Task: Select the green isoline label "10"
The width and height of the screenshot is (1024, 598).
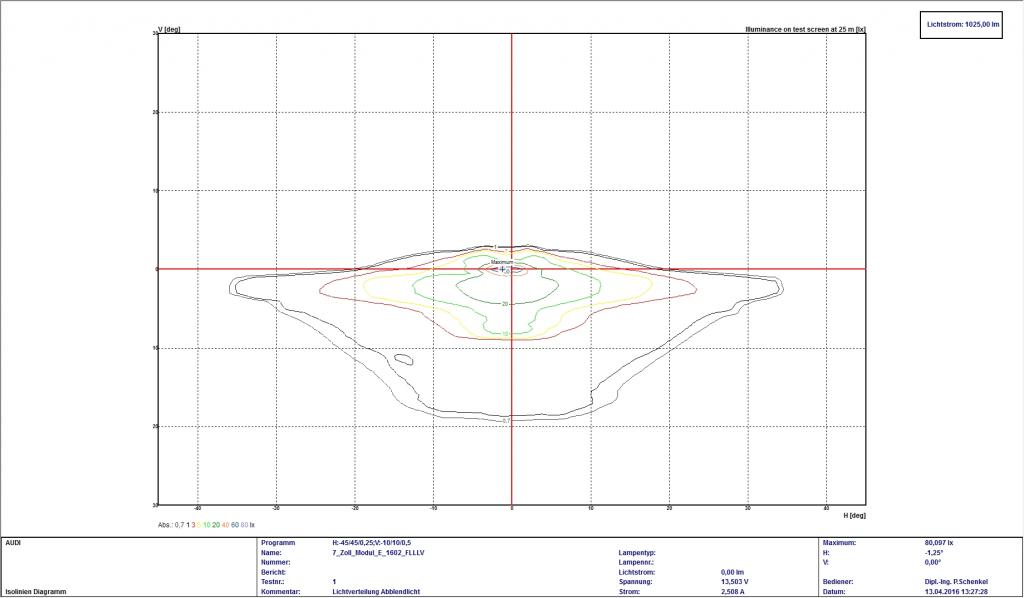Action: point(505,333)
